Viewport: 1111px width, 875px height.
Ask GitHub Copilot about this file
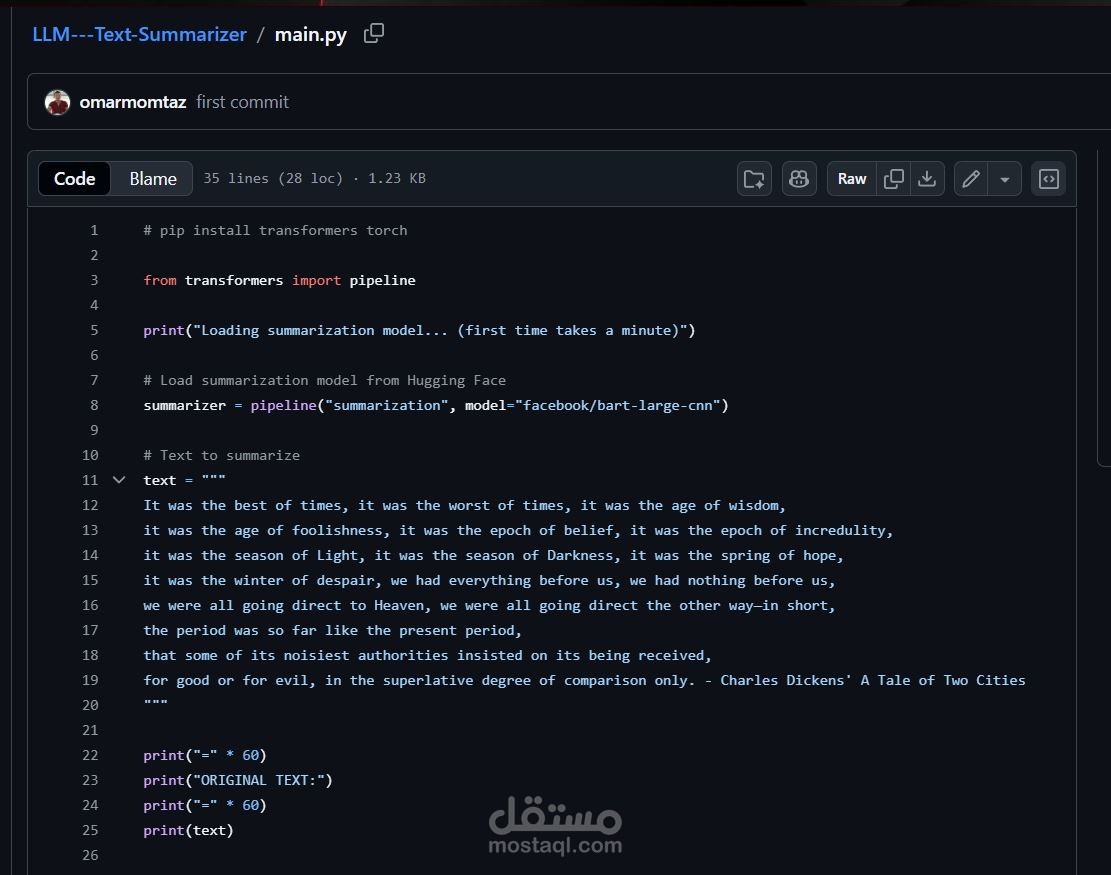click(x=799, y=178)
